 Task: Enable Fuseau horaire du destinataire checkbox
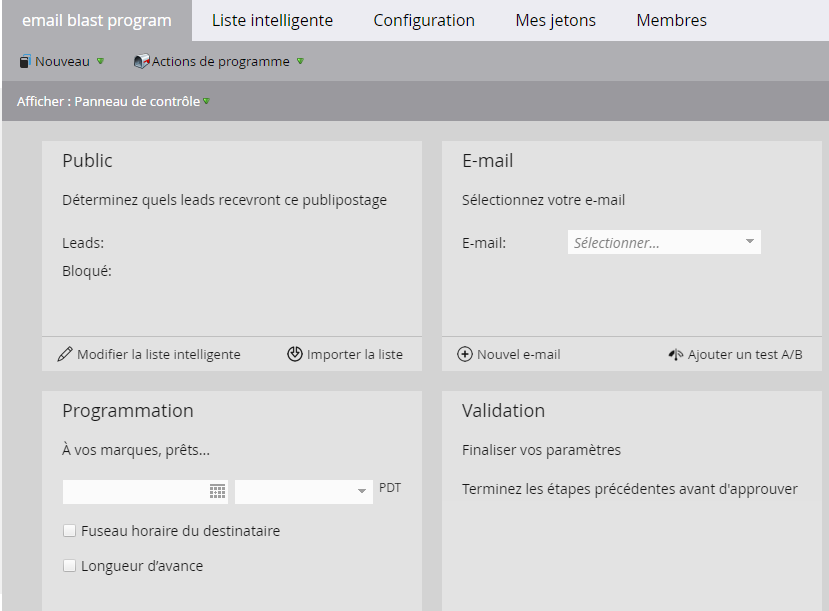[x=69, y=531]
